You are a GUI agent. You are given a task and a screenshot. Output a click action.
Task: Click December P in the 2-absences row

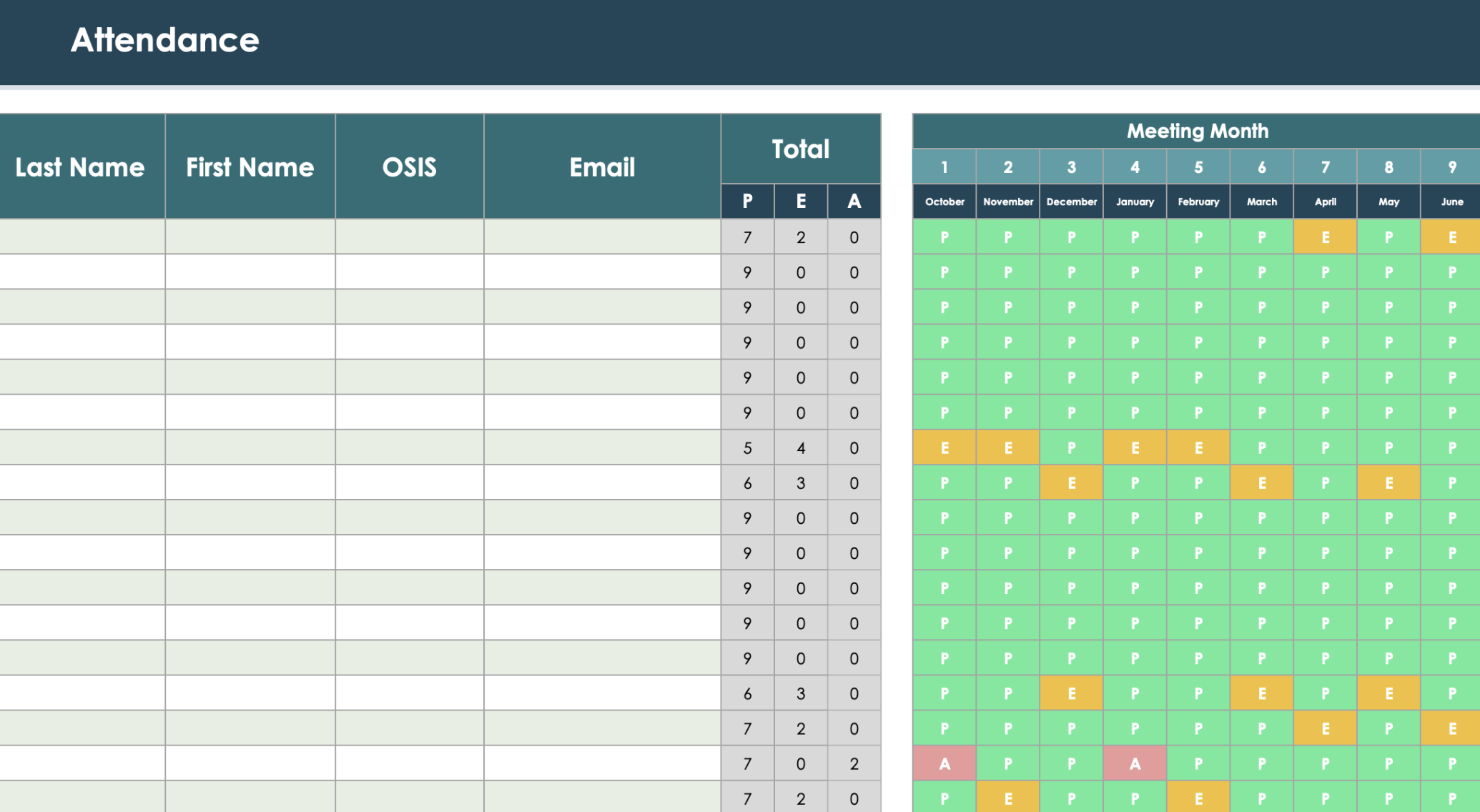tap(1072, 763)
